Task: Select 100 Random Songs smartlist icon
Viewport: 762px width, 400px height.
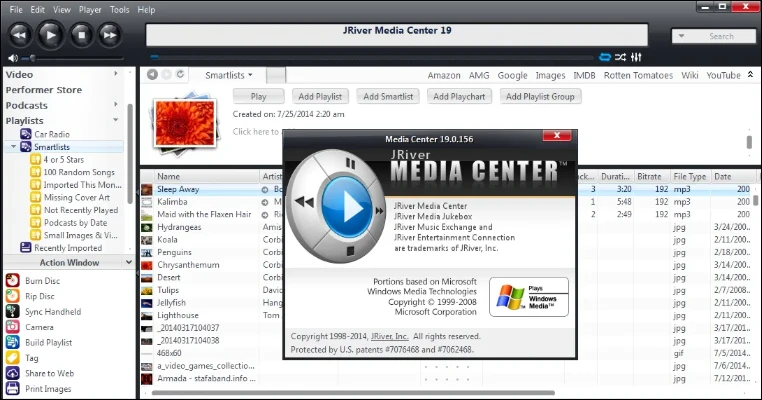Action: [35, 172]
